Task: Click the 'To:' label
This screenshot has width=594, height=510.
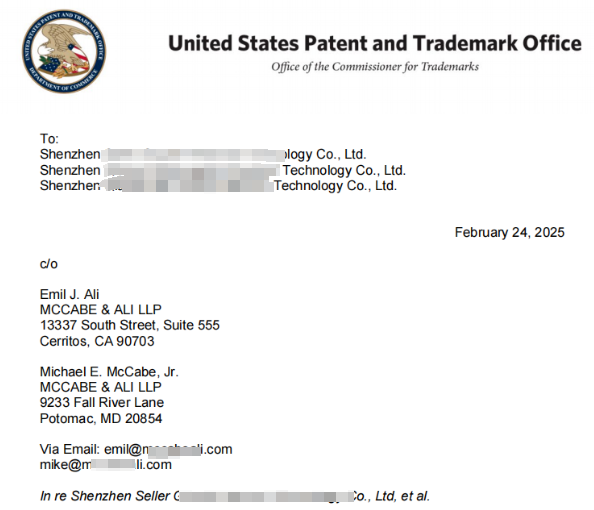Action: (49, 139)
